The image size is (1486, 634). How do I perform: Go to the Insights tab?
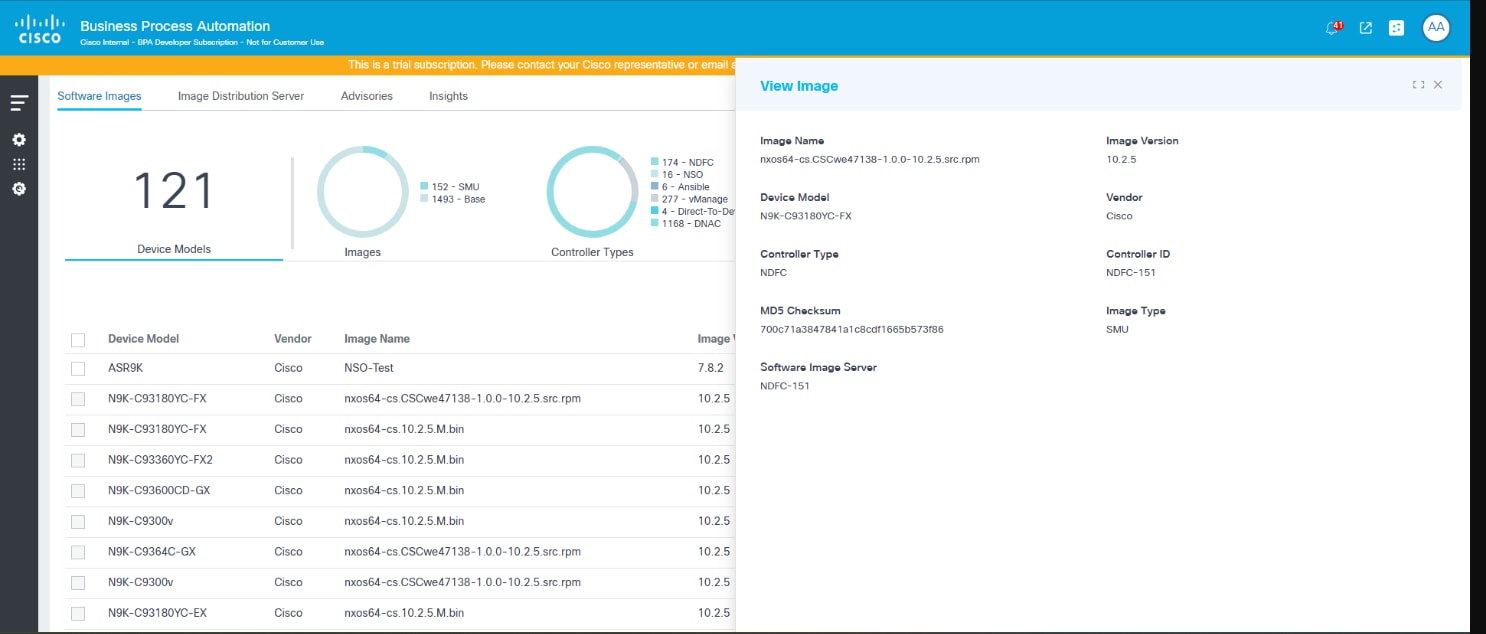448,96
